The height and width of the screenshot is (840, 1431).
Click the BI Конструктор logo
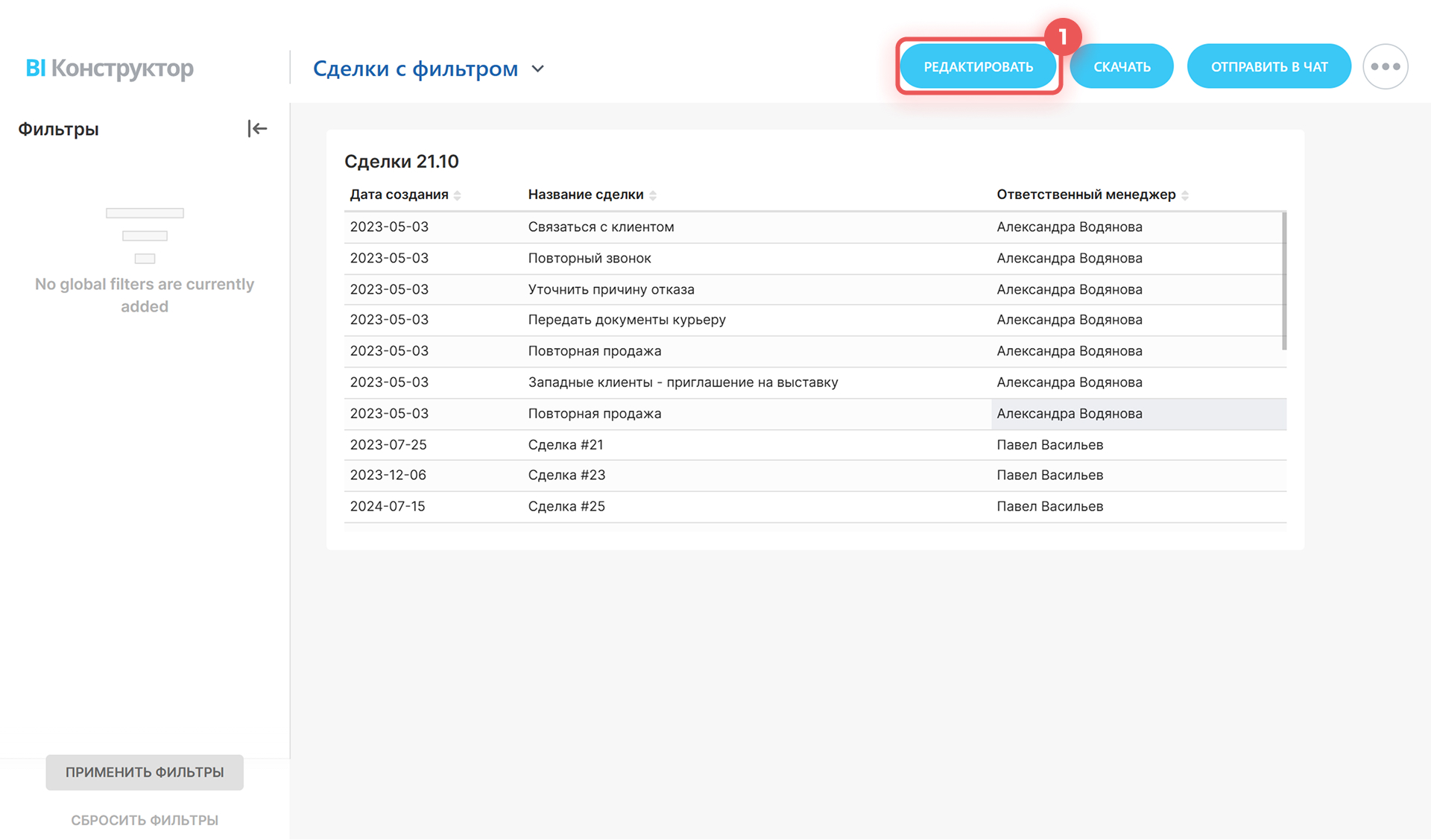(x=110, y=68)
